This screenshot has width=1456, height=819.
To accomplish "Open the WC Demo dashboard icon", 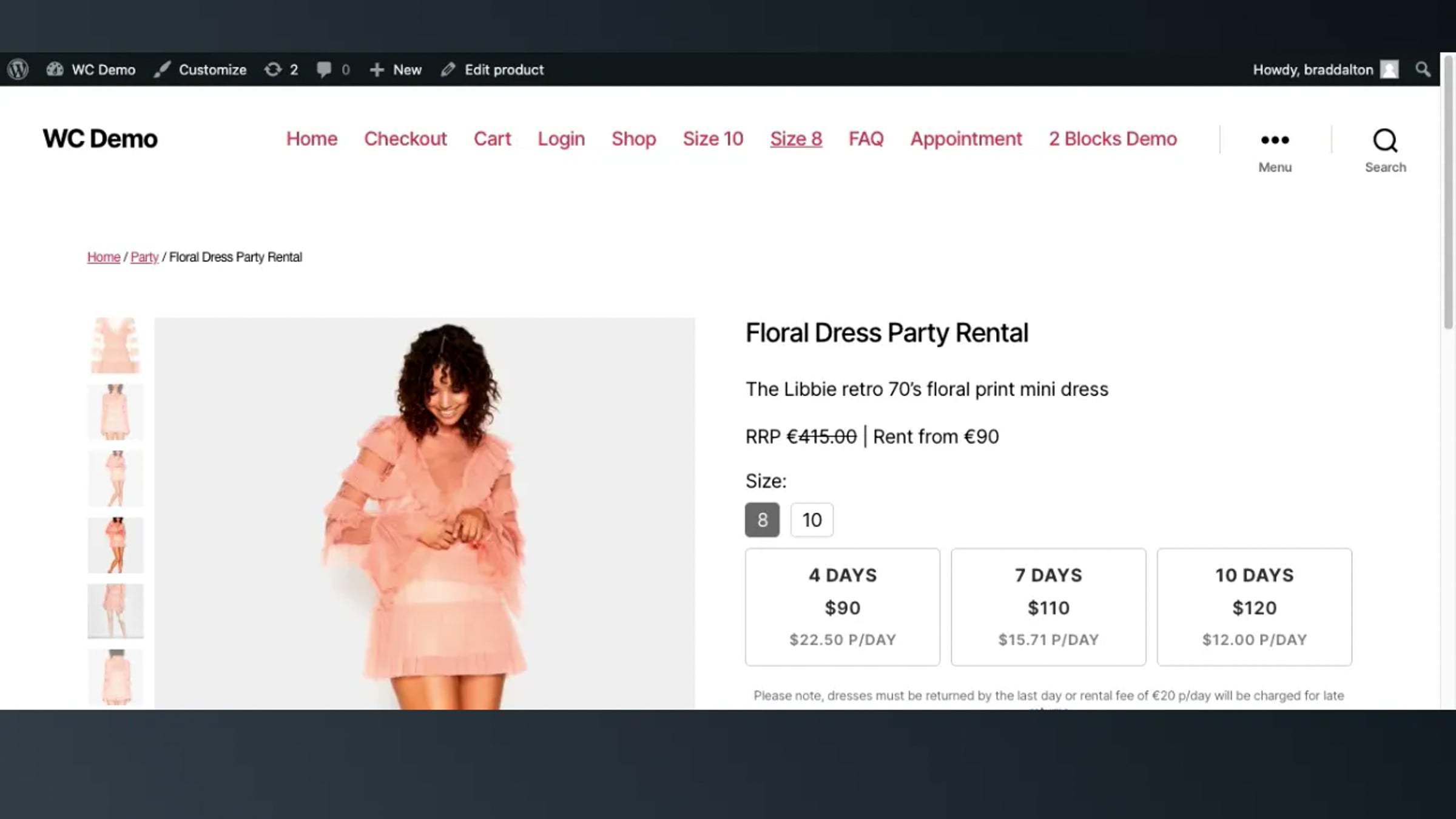I will pyautogui.click(x=55, y=69).
